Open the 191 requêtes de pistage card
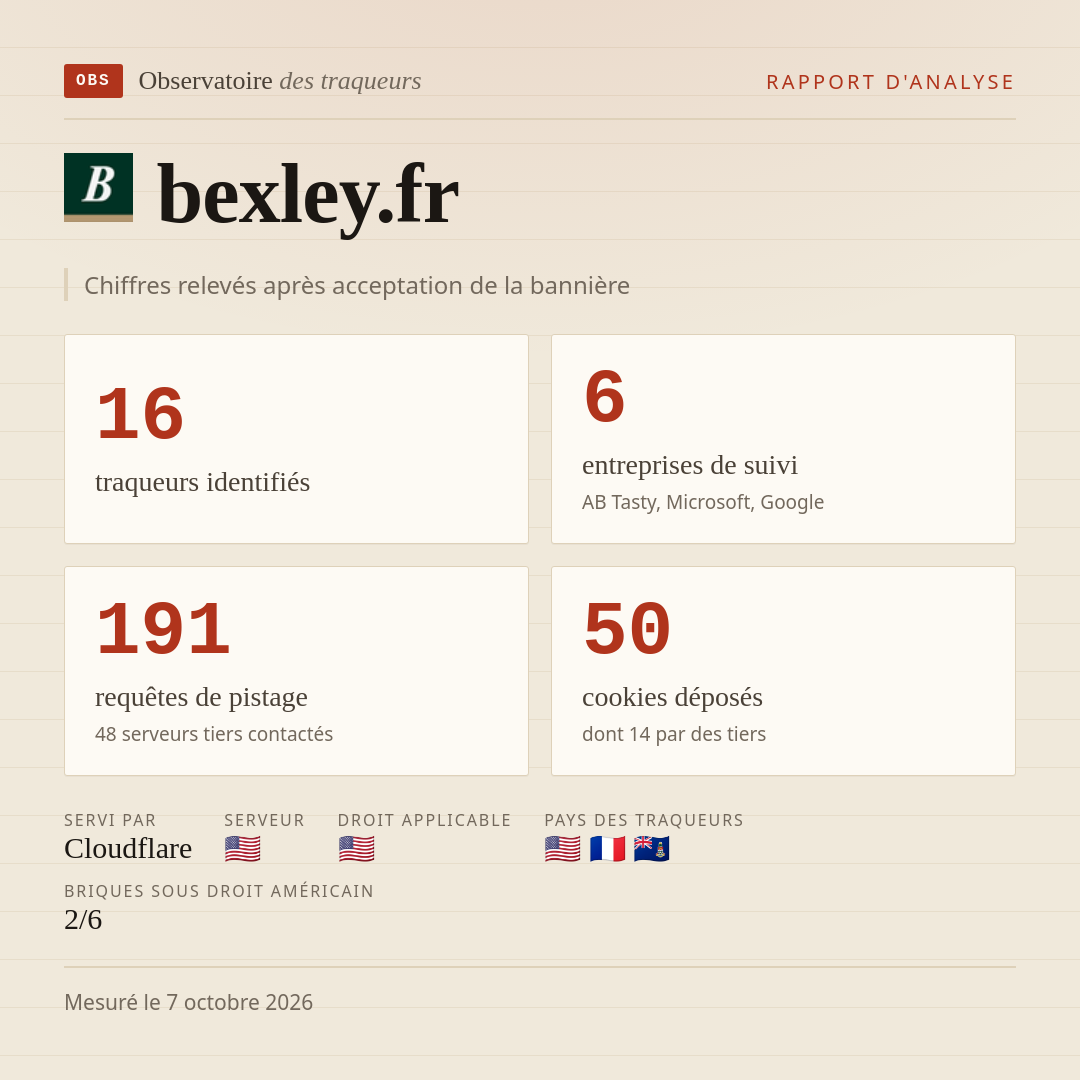Viewport: 1080px width, 1080px height. pyautogui.click(x=296, y=671)
